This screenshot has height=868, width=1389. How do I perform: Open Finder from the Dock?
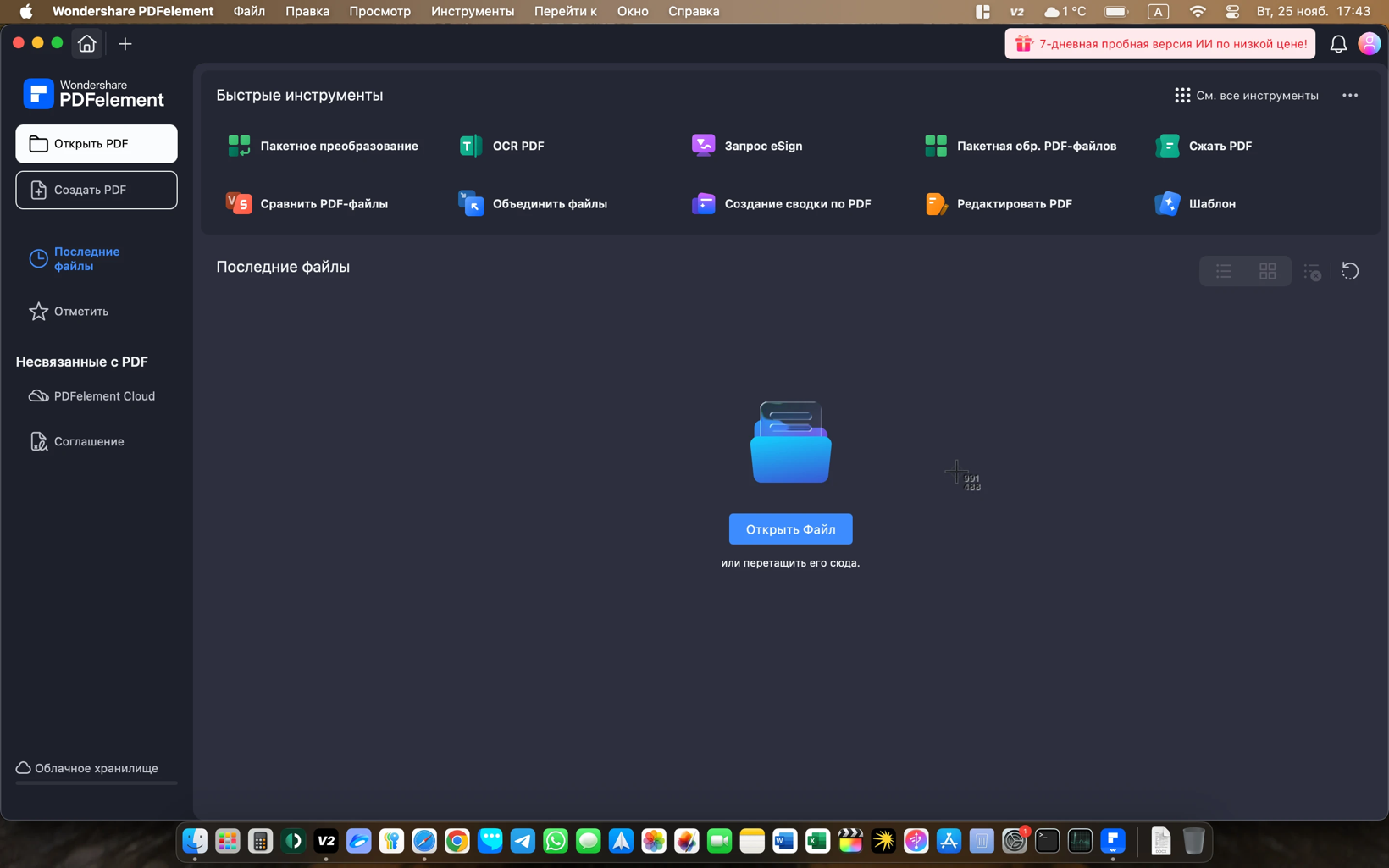point(195,841)
